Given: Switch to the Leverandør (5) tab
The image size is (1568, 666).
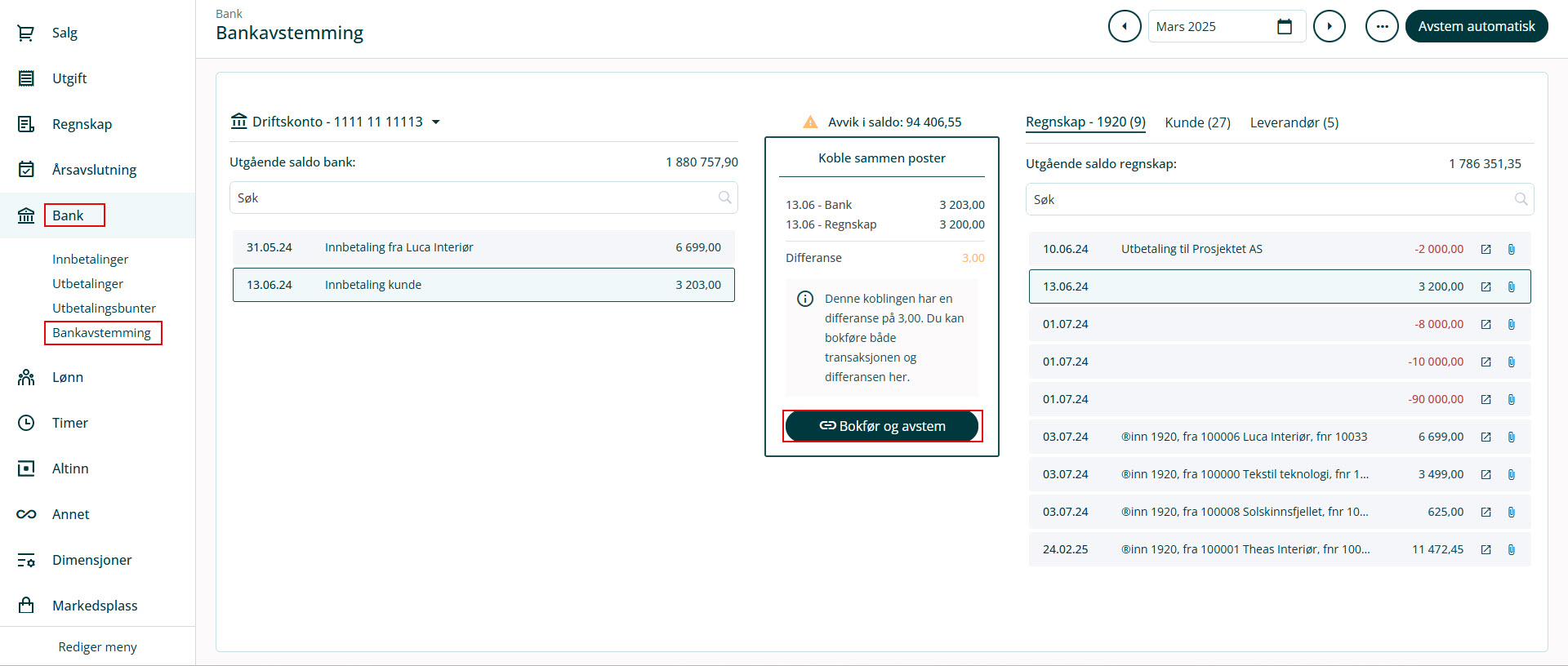Looking at the screenshot, I should coord(1294,122).
